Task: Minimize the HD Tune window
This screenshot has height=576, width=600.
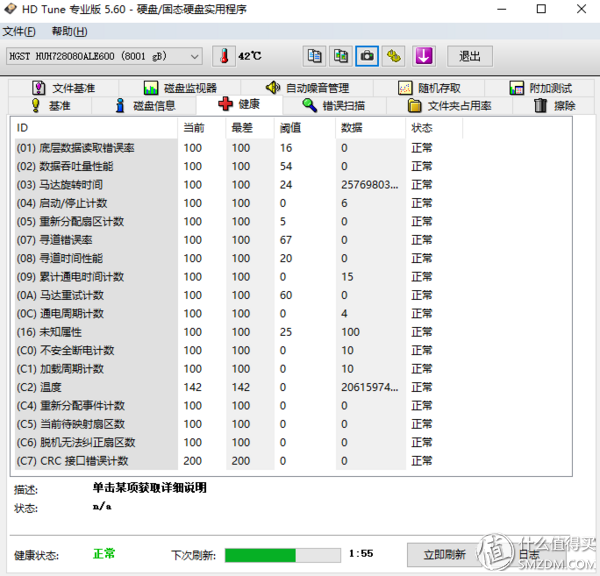Action: (501, 8)
